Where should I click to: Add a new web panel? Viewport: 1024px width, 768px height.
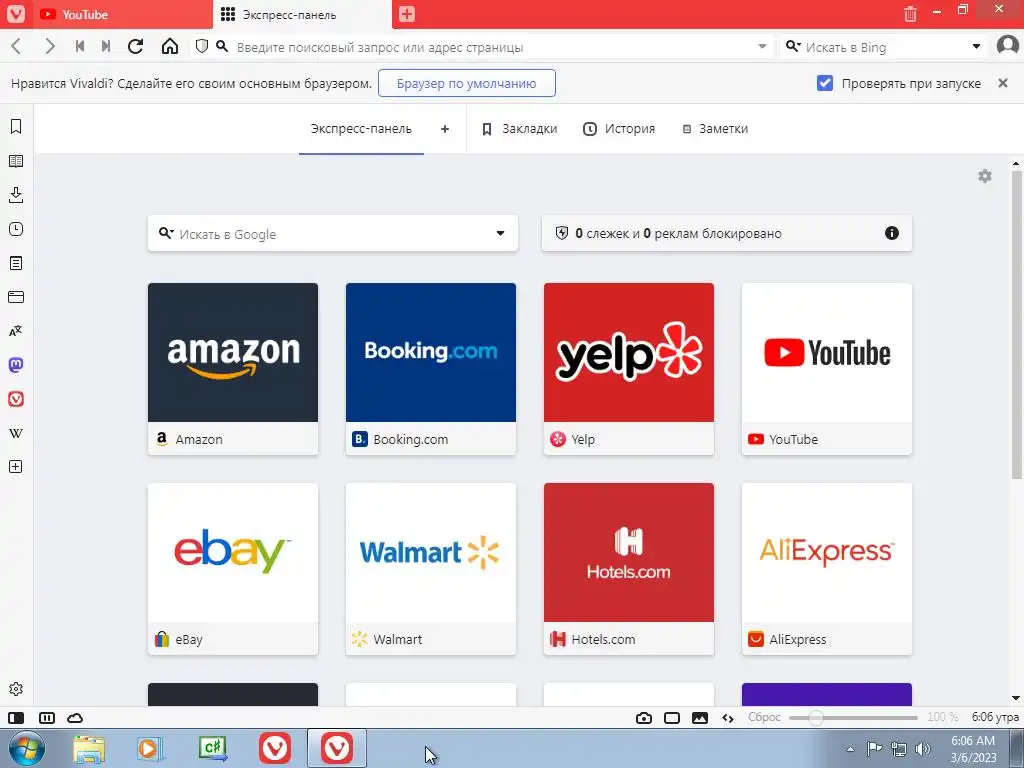tap(16, 466)
